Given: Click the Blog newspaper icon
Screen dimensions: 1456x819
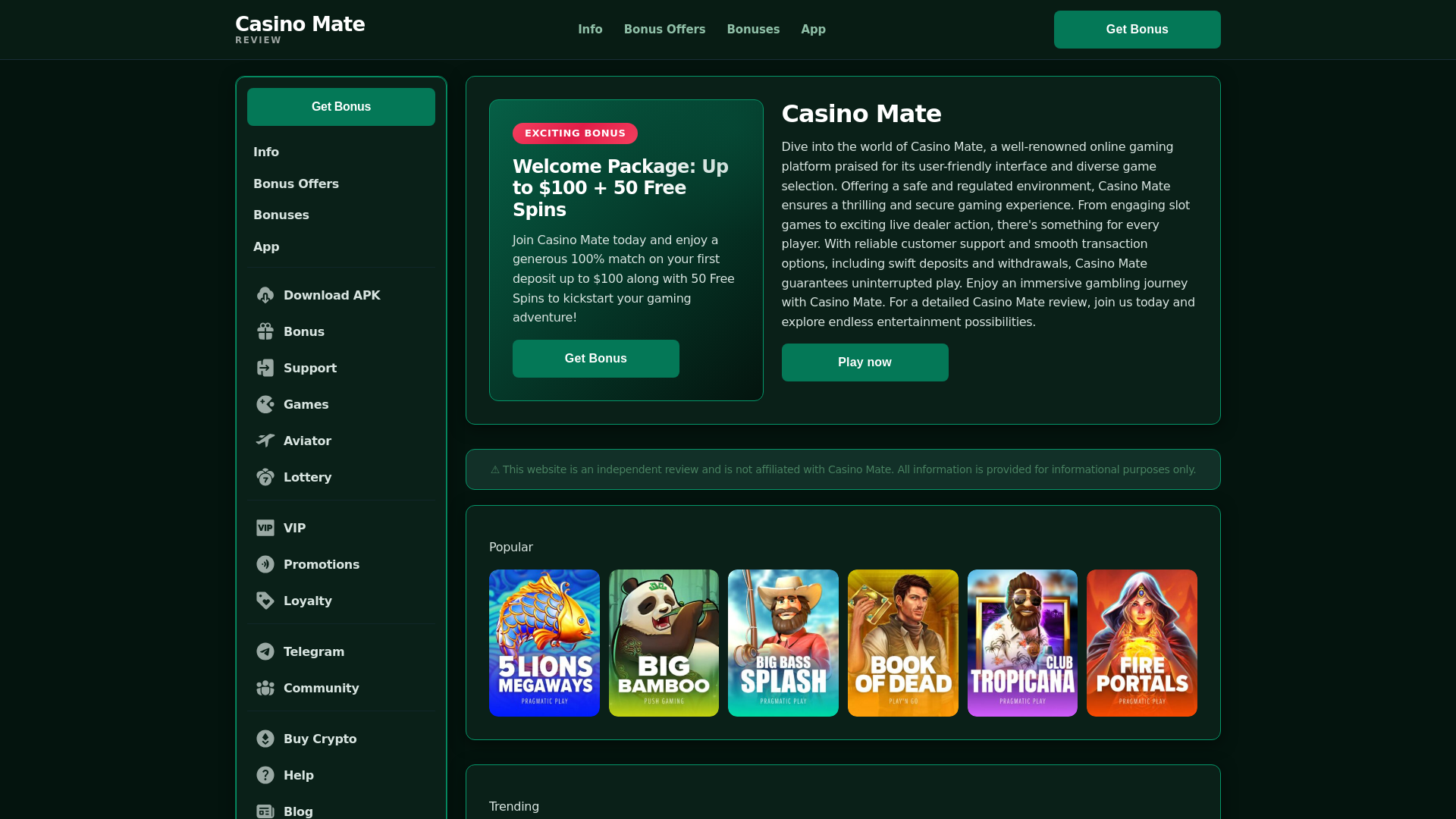Looking at the screenshot, I should (265, 811).
